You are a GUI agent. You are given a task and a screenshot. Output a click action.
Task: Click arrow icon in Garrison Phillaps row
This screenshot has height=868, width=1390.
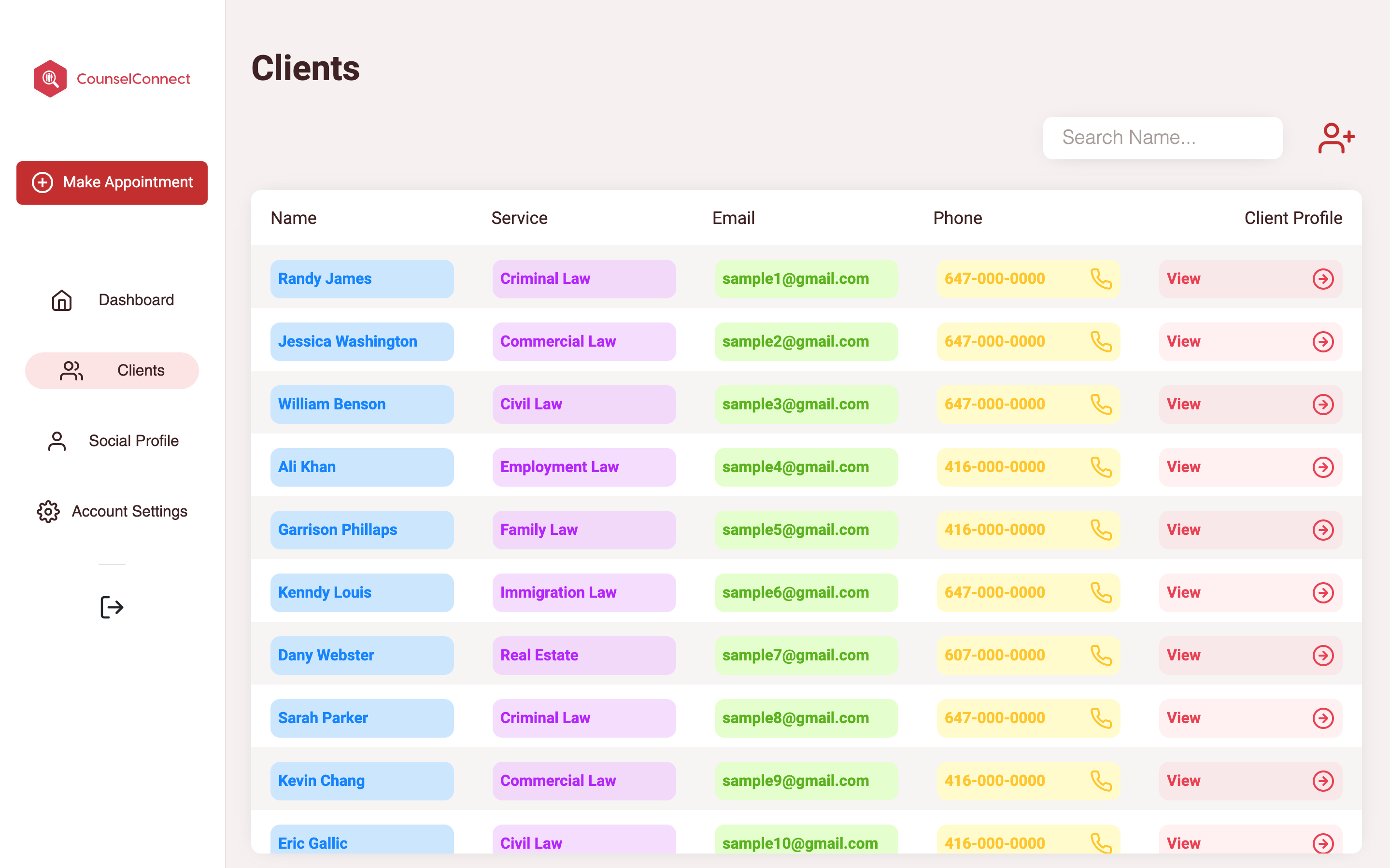click(1323, 530)
